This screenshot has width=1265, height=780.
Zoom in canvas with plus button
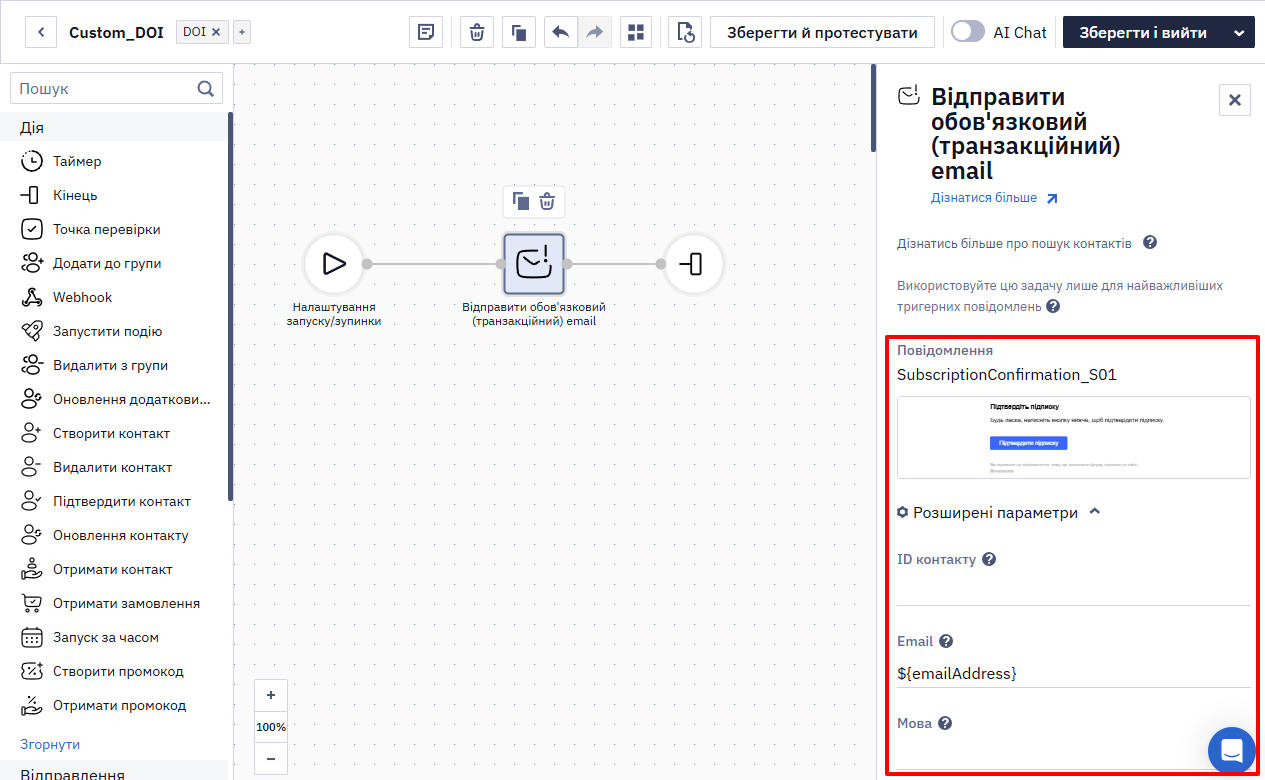(271, 695)
